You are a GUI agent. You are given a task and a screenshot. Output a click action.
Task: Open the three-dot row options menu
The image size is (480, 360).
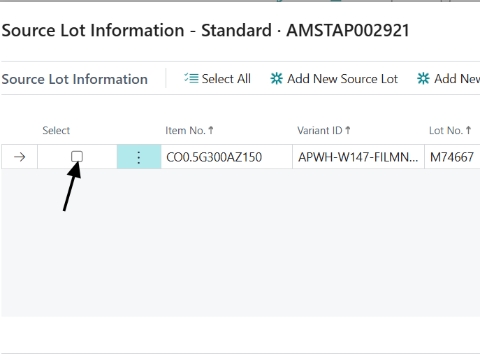(x=139, y=157)
